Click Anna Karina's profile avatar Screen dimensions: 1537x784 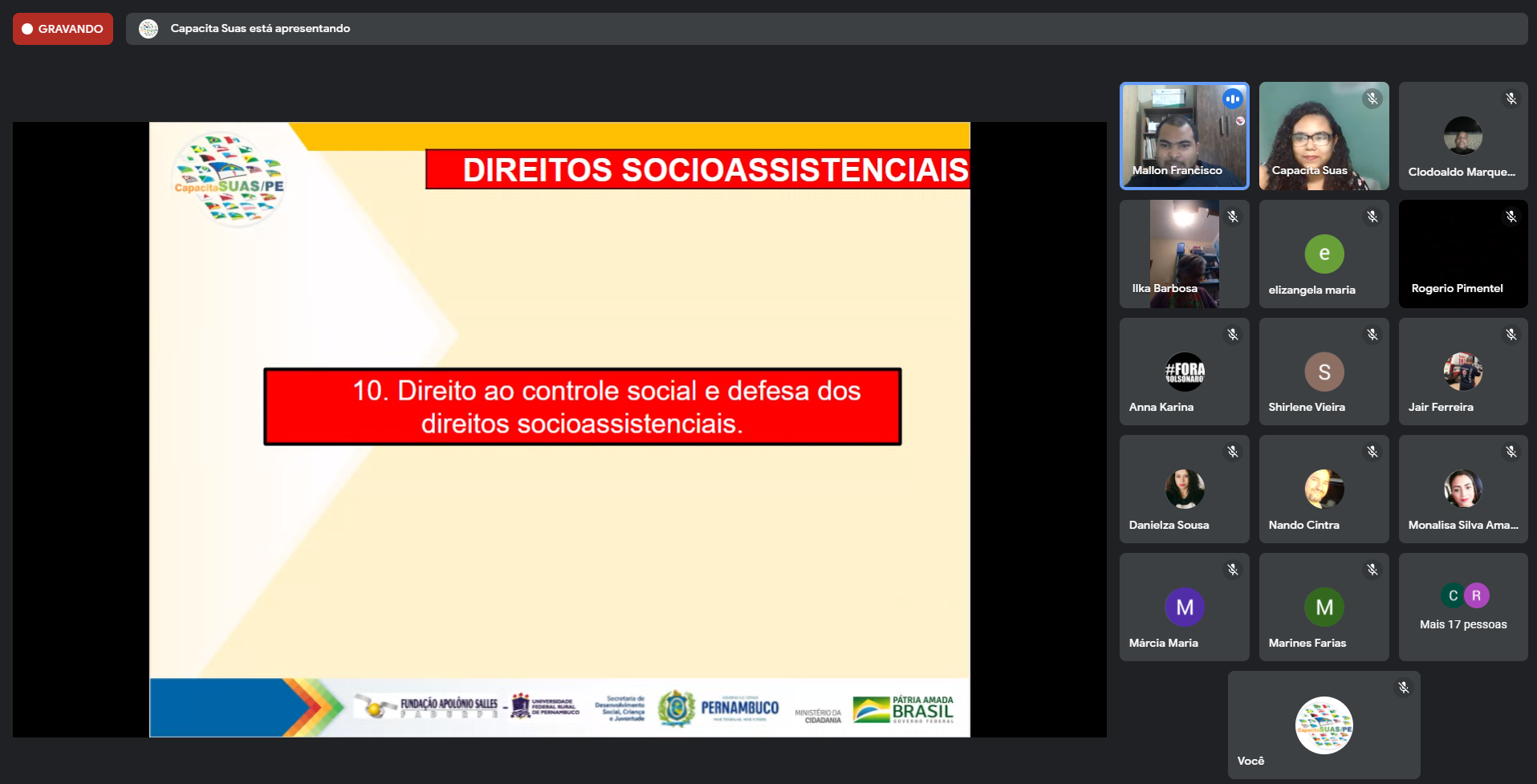point(1185,372)
